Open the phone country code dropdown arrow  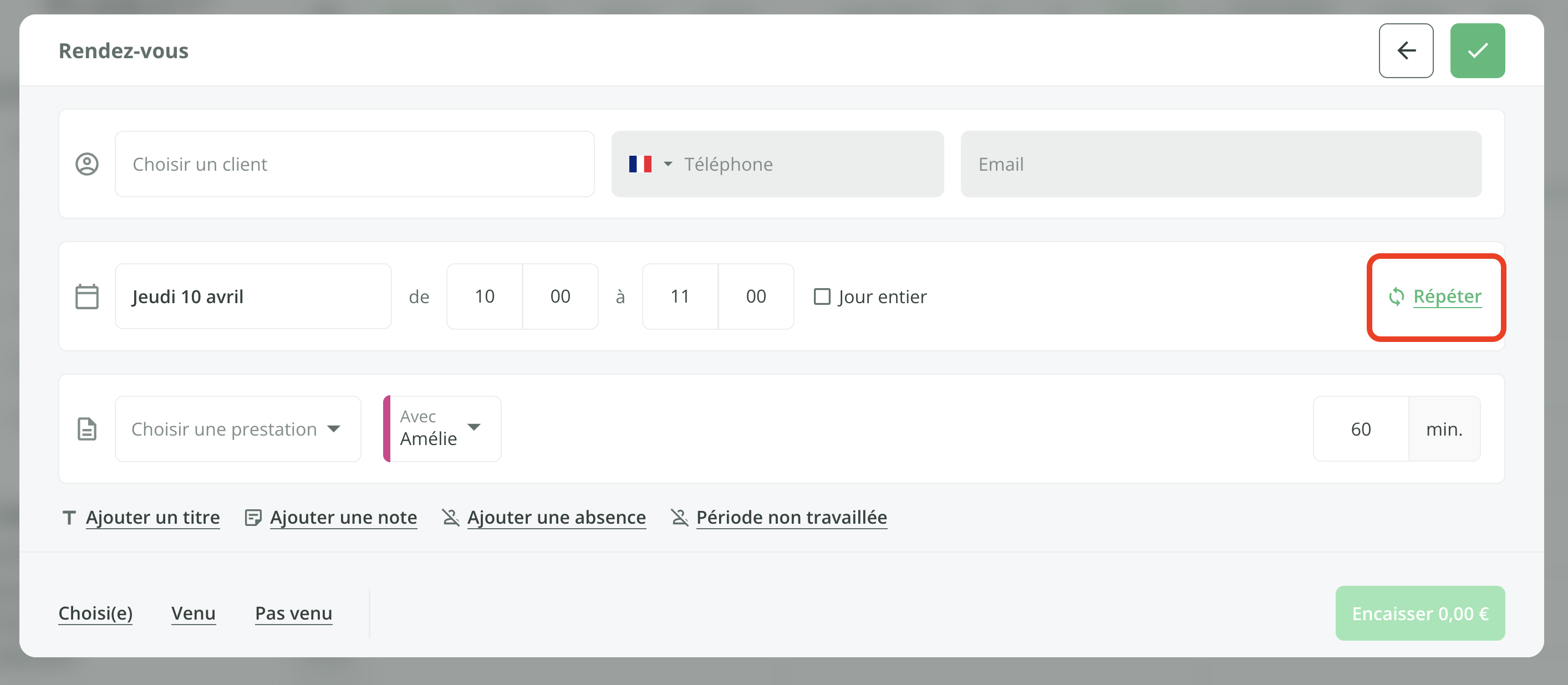668,164
